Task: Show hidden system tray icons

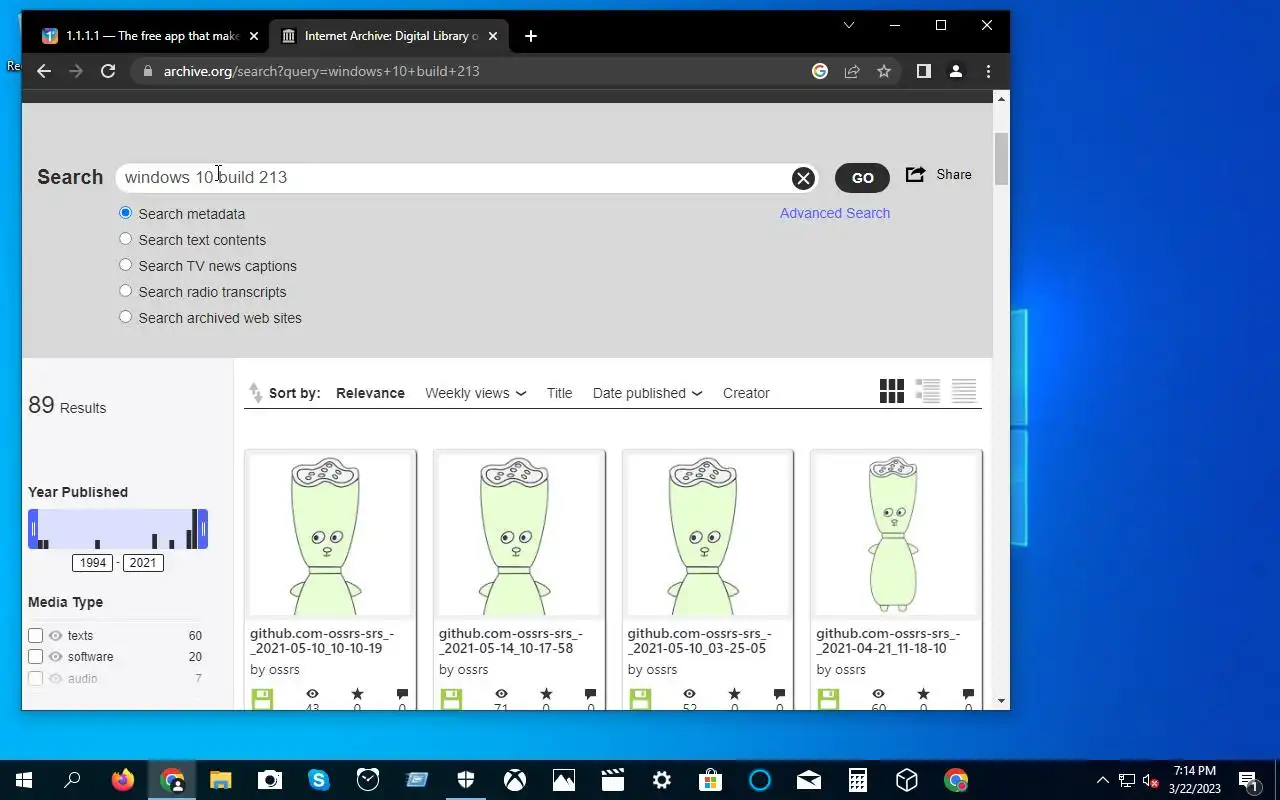Action: 1103,780
